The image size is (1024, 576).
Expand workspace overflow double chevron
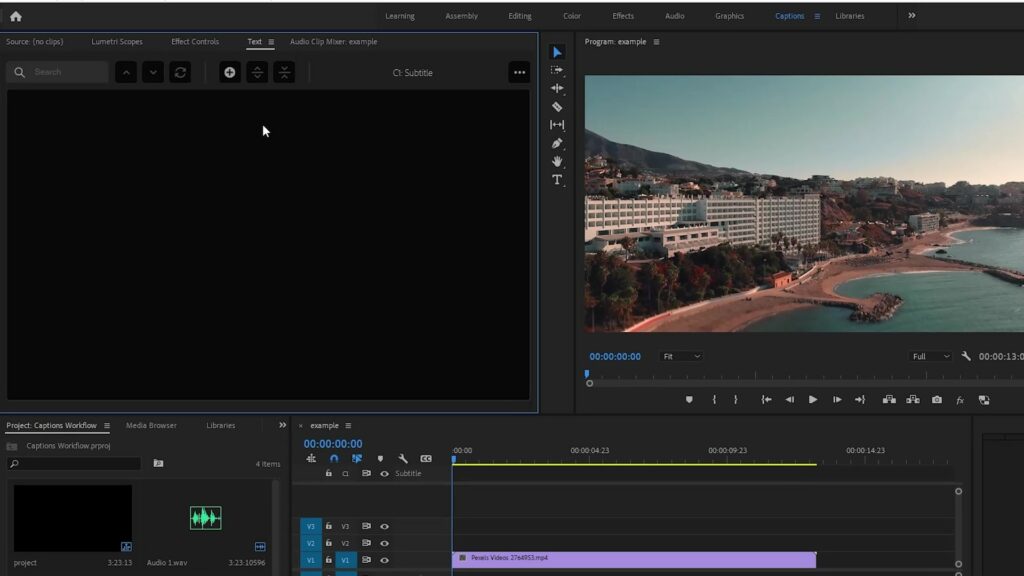[912, 16]
